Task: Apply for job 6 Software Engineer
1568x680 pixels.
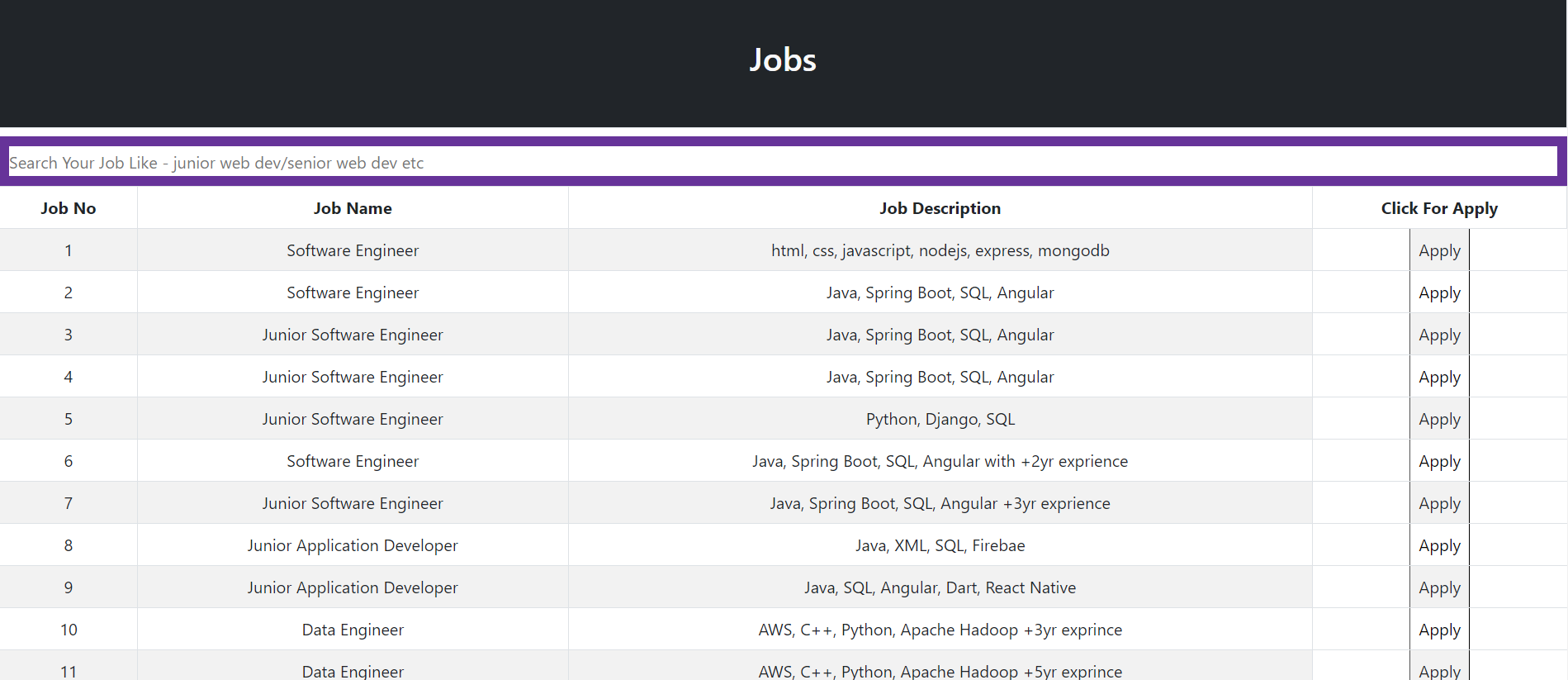Action: pyautogui.click(x=1439, y=461)
